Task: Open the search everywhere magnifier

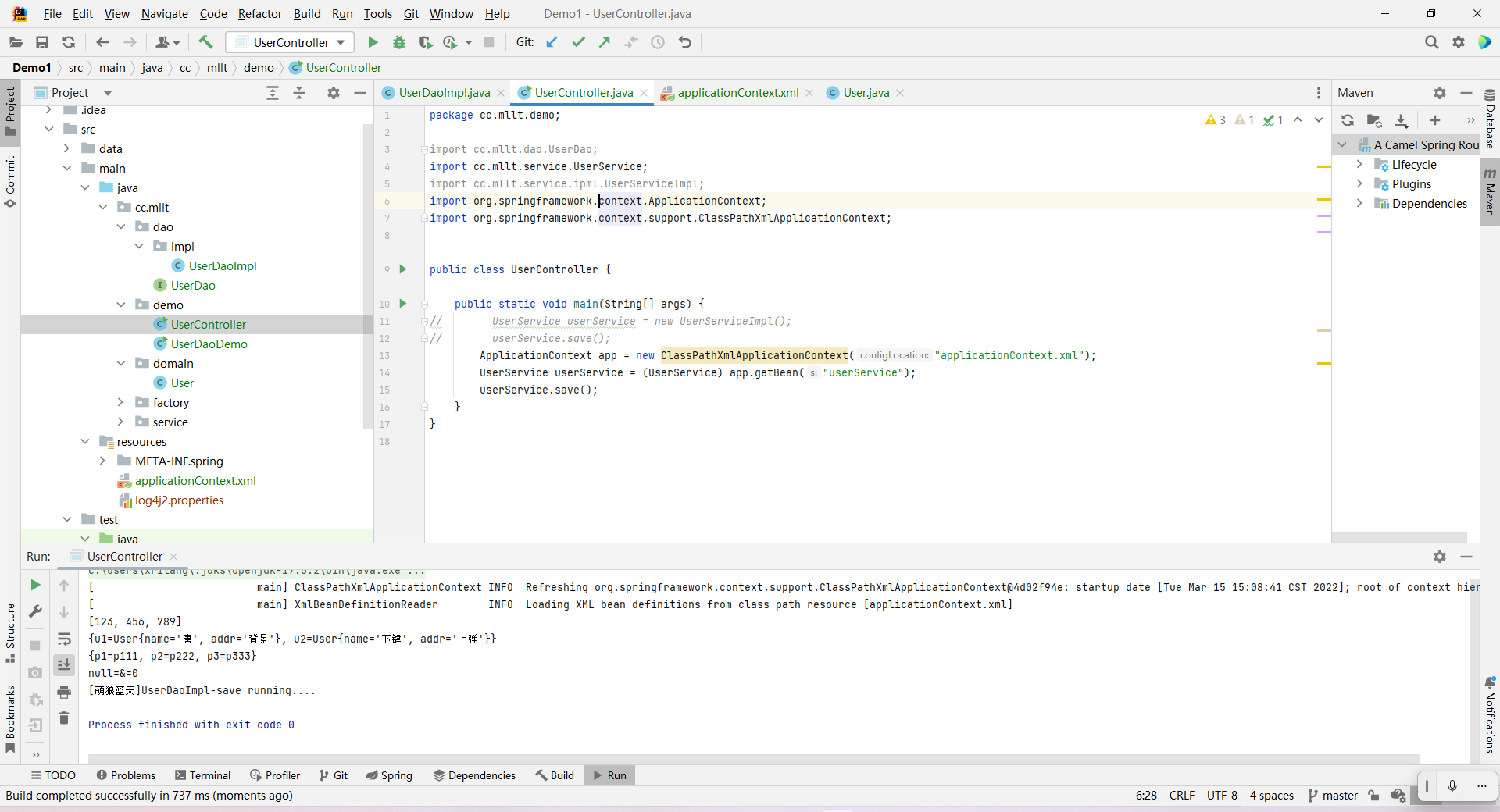Action: (x=1431, y=42)
